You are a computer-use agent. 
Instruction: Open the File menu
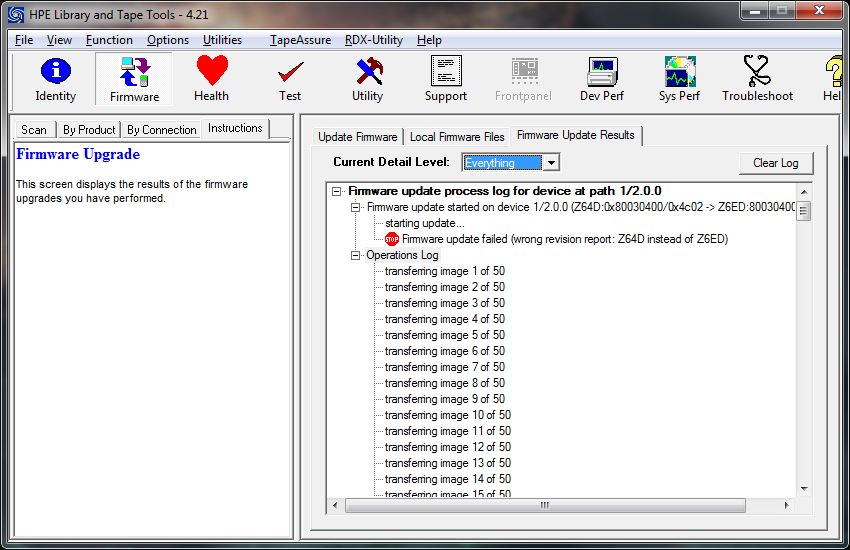pyautogui.click(x=24, y=40)
